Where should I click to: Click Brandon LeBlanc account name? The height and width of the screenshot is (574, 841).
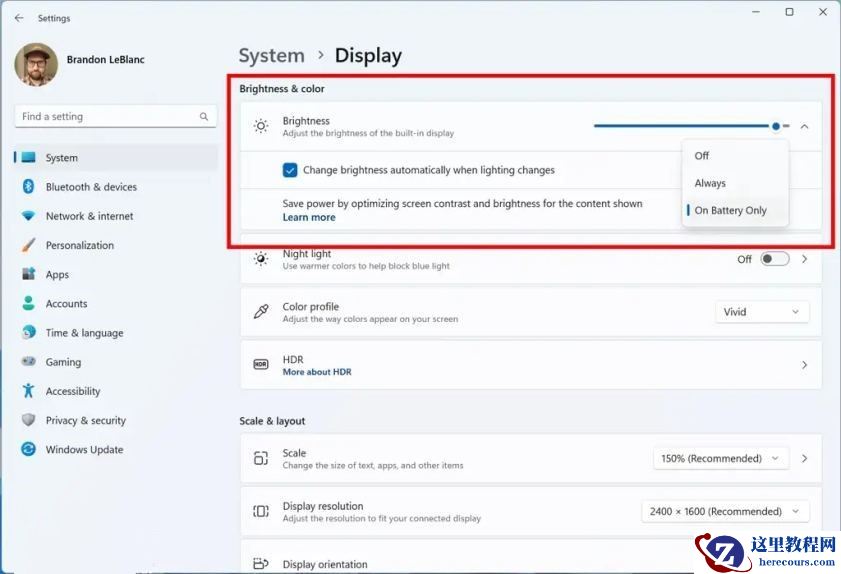[106, 60]
